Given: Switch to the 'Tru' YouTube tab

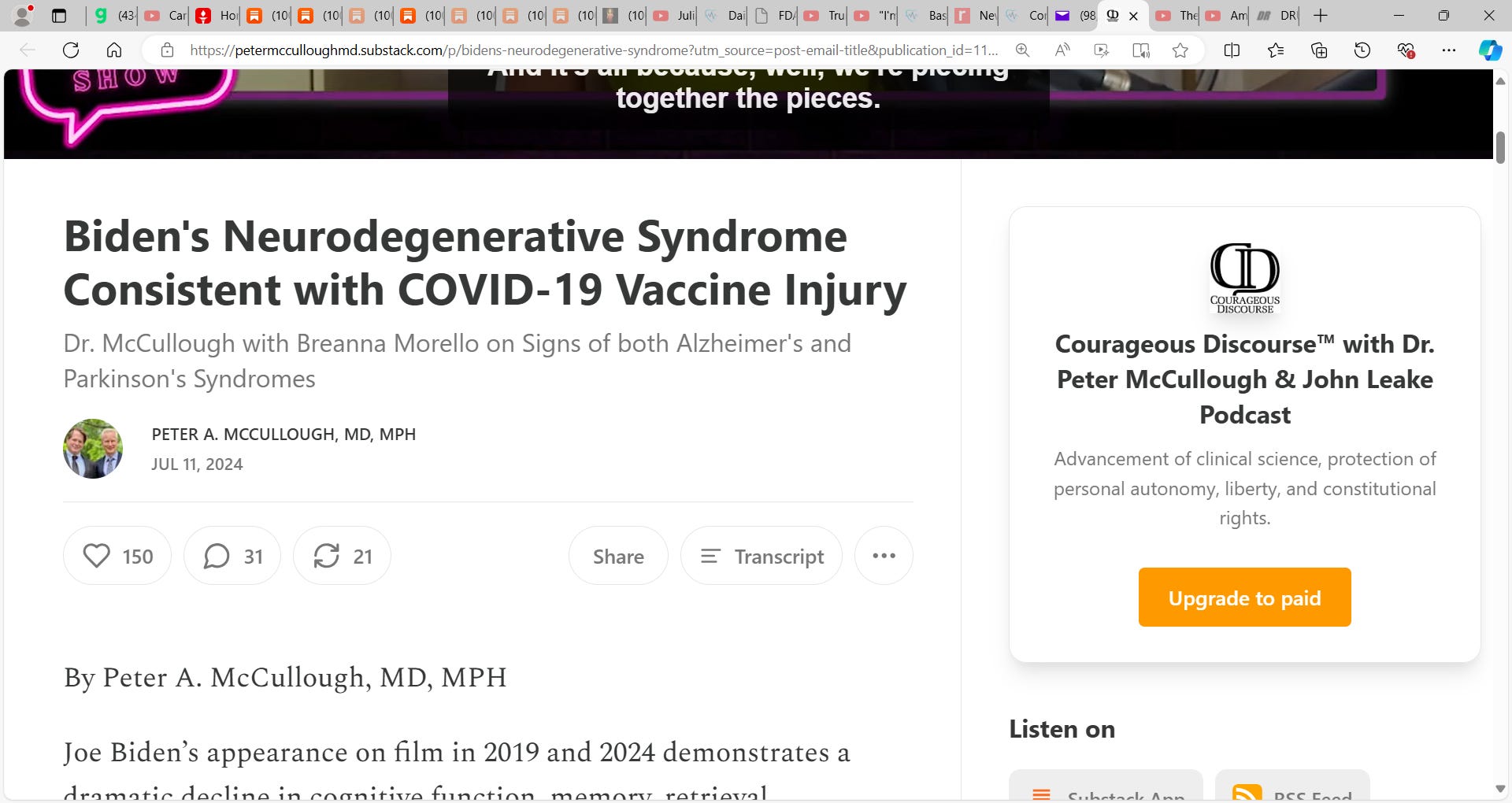Looking at the screenshot, I should (x=825, y=15).
